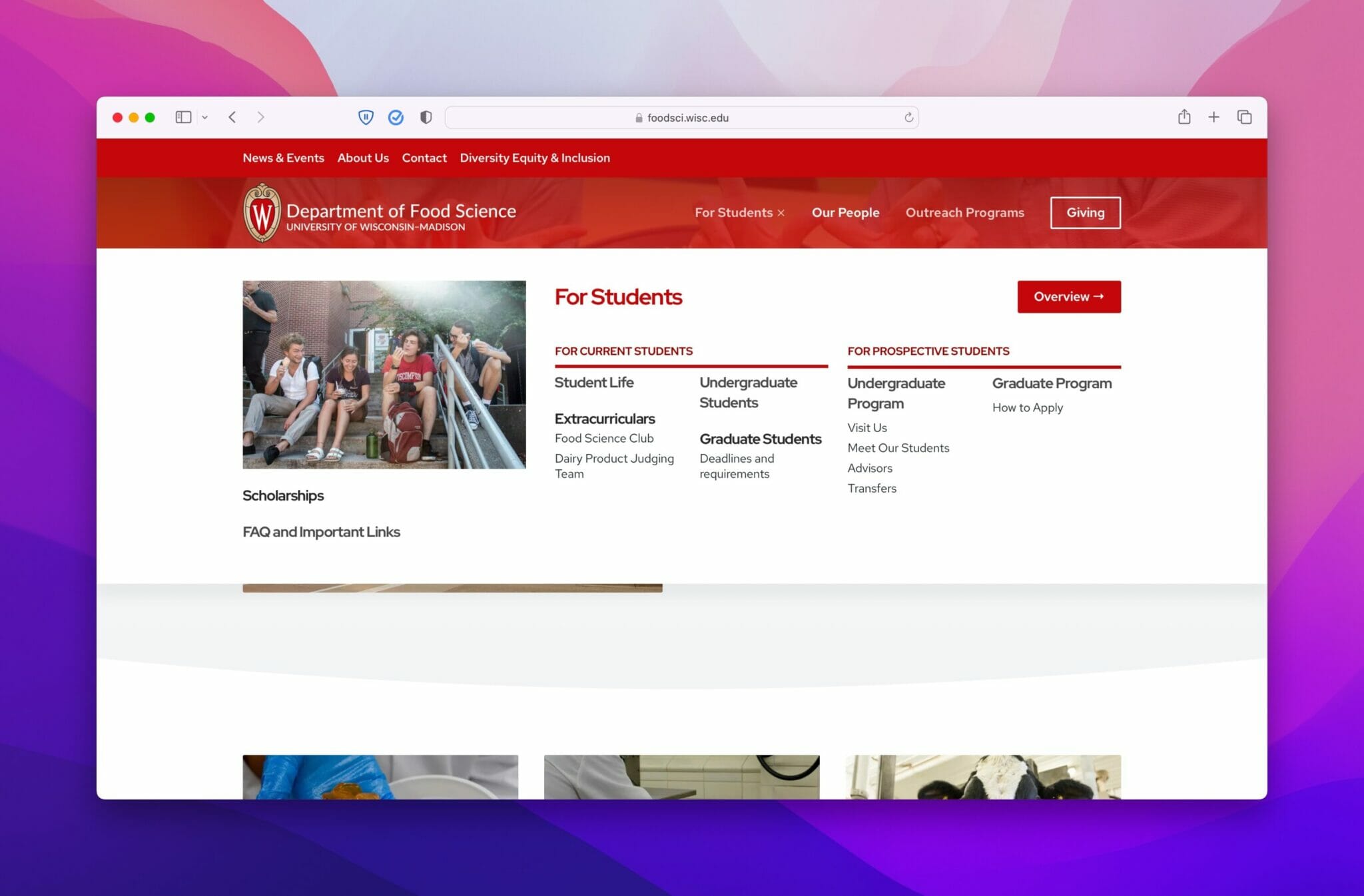Click the blue gloves image card
This screenshot has width=1364, height=896.
coord(380,777)
